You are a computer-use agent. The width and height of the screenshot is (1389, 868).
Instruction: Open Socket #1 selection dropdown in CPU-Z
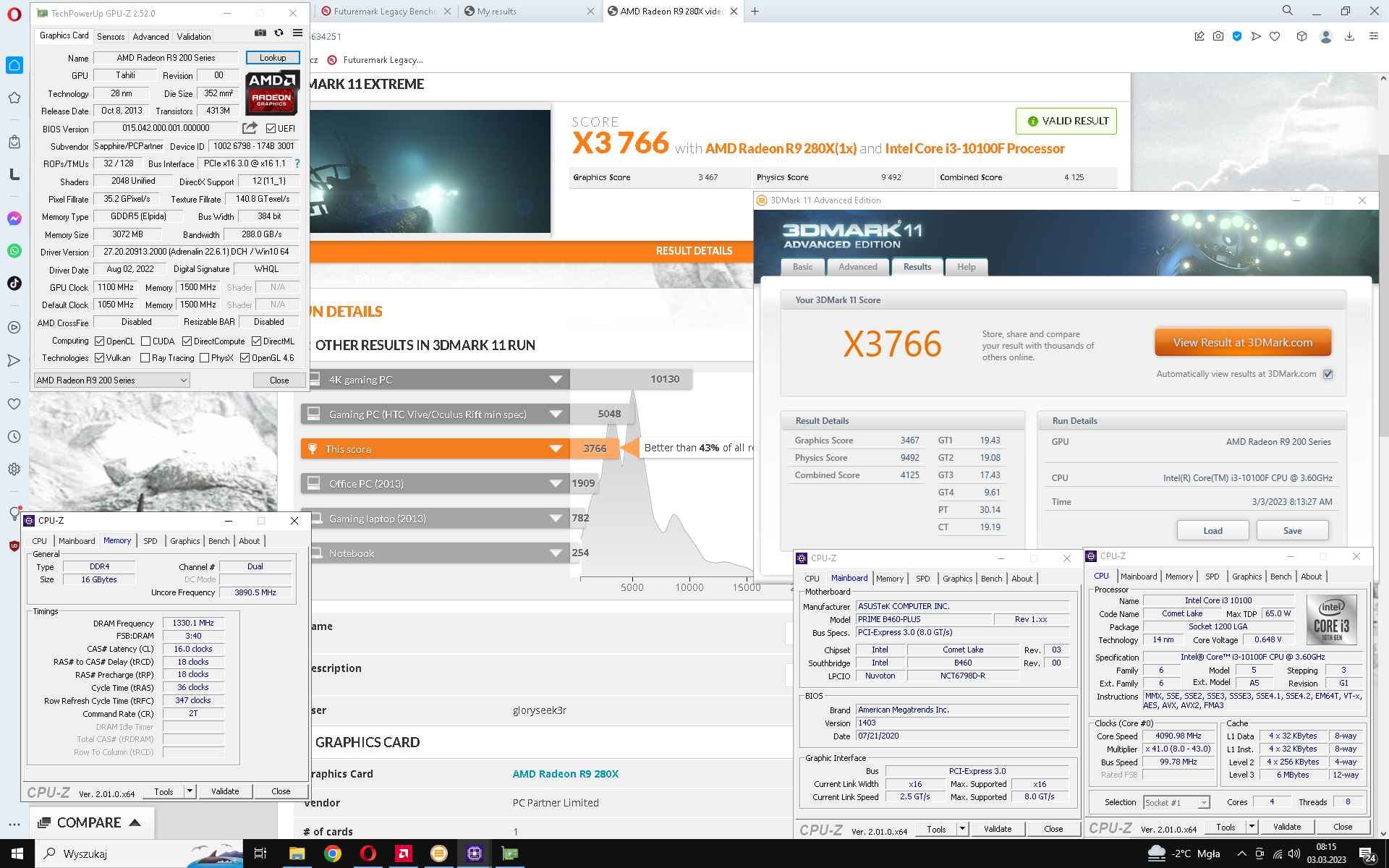[1176, 802]
